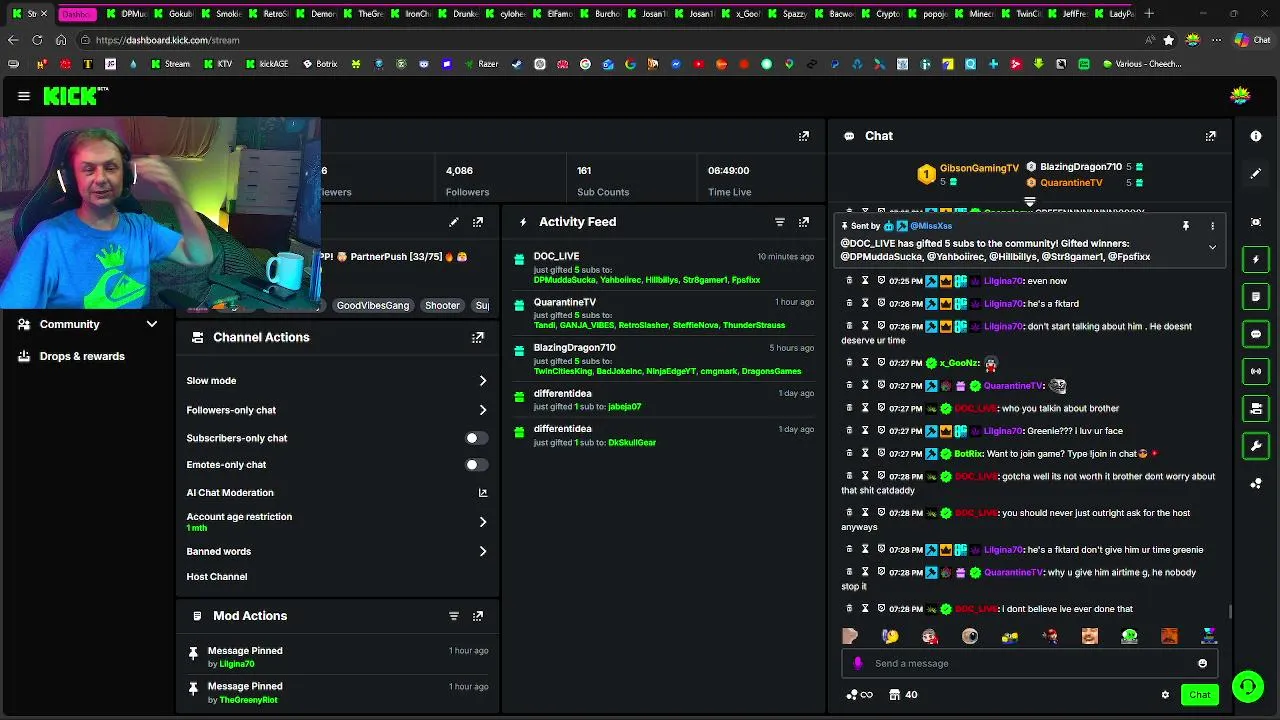Expand the pinned message chevron

[1212, 247]
